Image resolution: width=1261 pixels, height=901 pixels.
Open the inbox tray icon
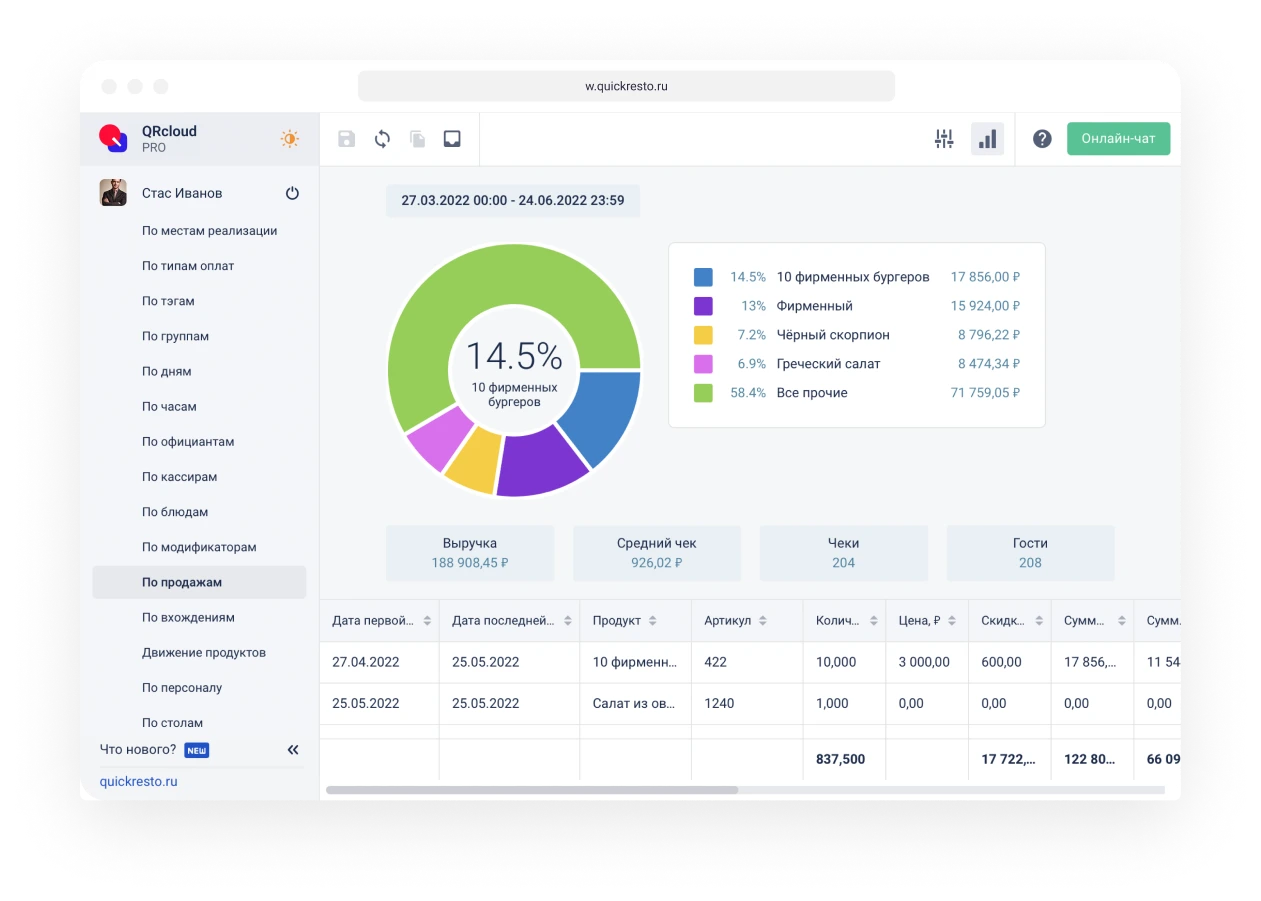pyautogui.click(x=452, y=139)
